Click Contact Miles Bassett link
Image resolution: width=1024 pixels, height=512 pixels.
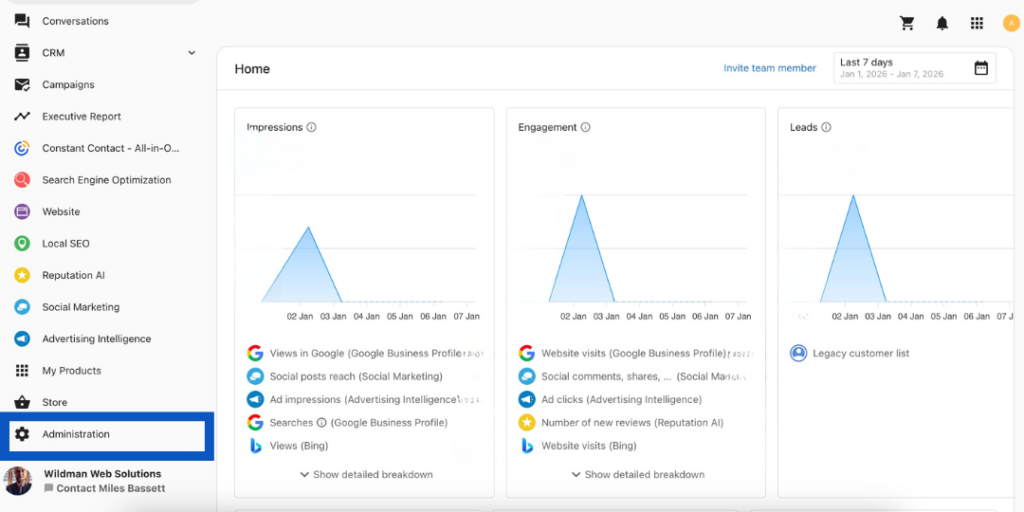tap(110, 489)
